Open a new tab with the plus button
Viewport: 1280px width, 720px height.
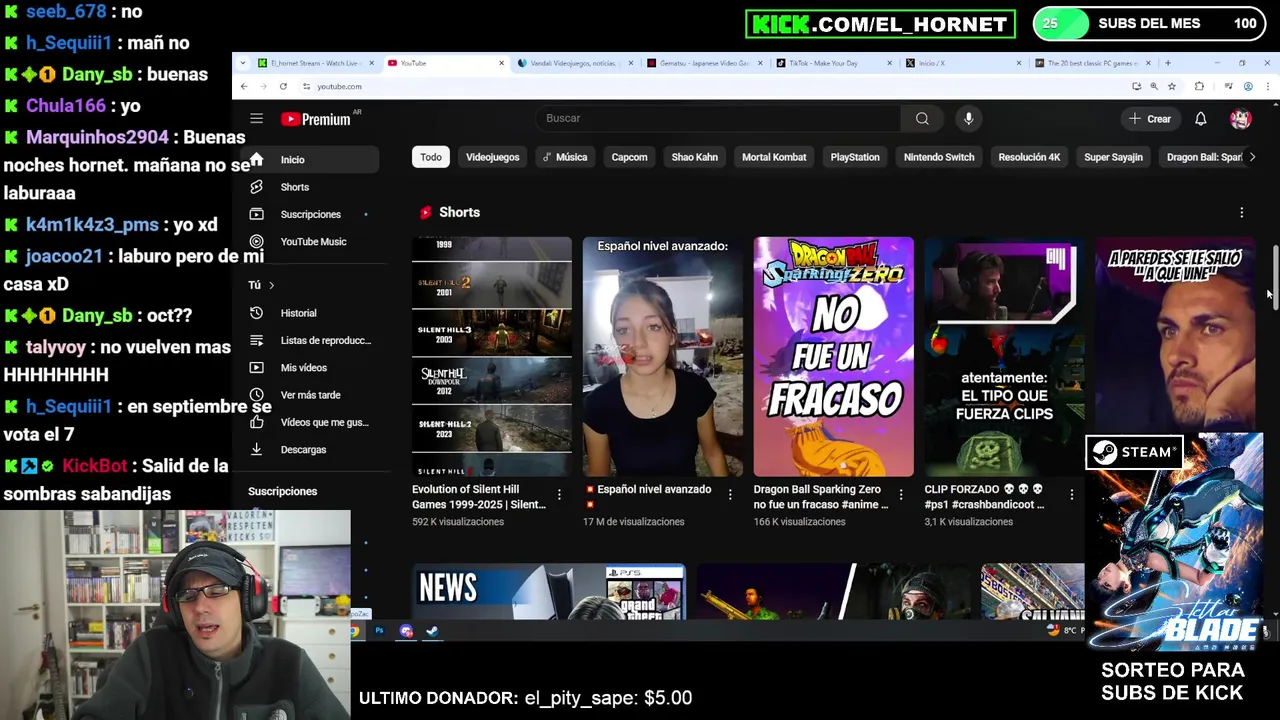coord(1167,63)
